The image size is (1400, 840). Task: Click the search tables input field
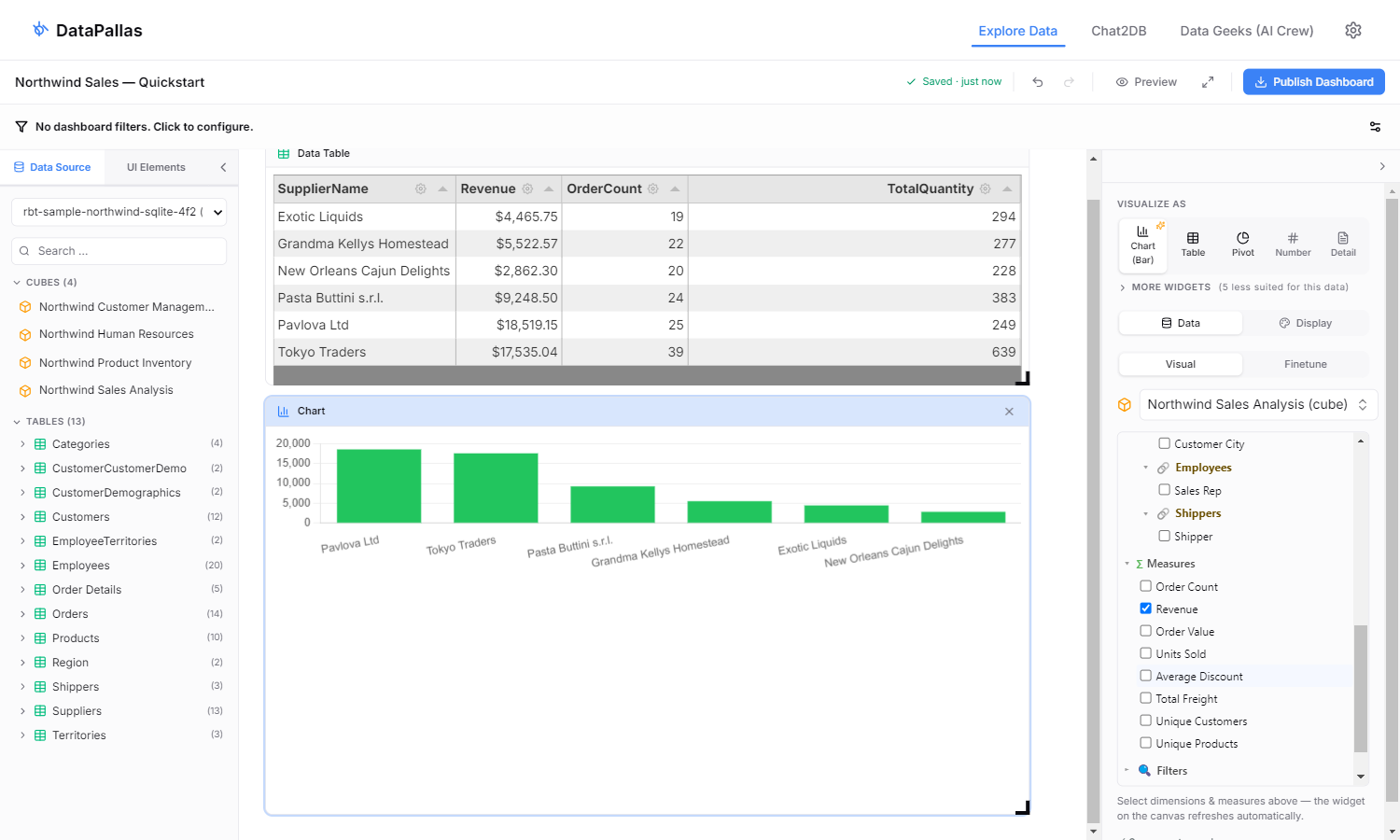(x=119, y=251)
